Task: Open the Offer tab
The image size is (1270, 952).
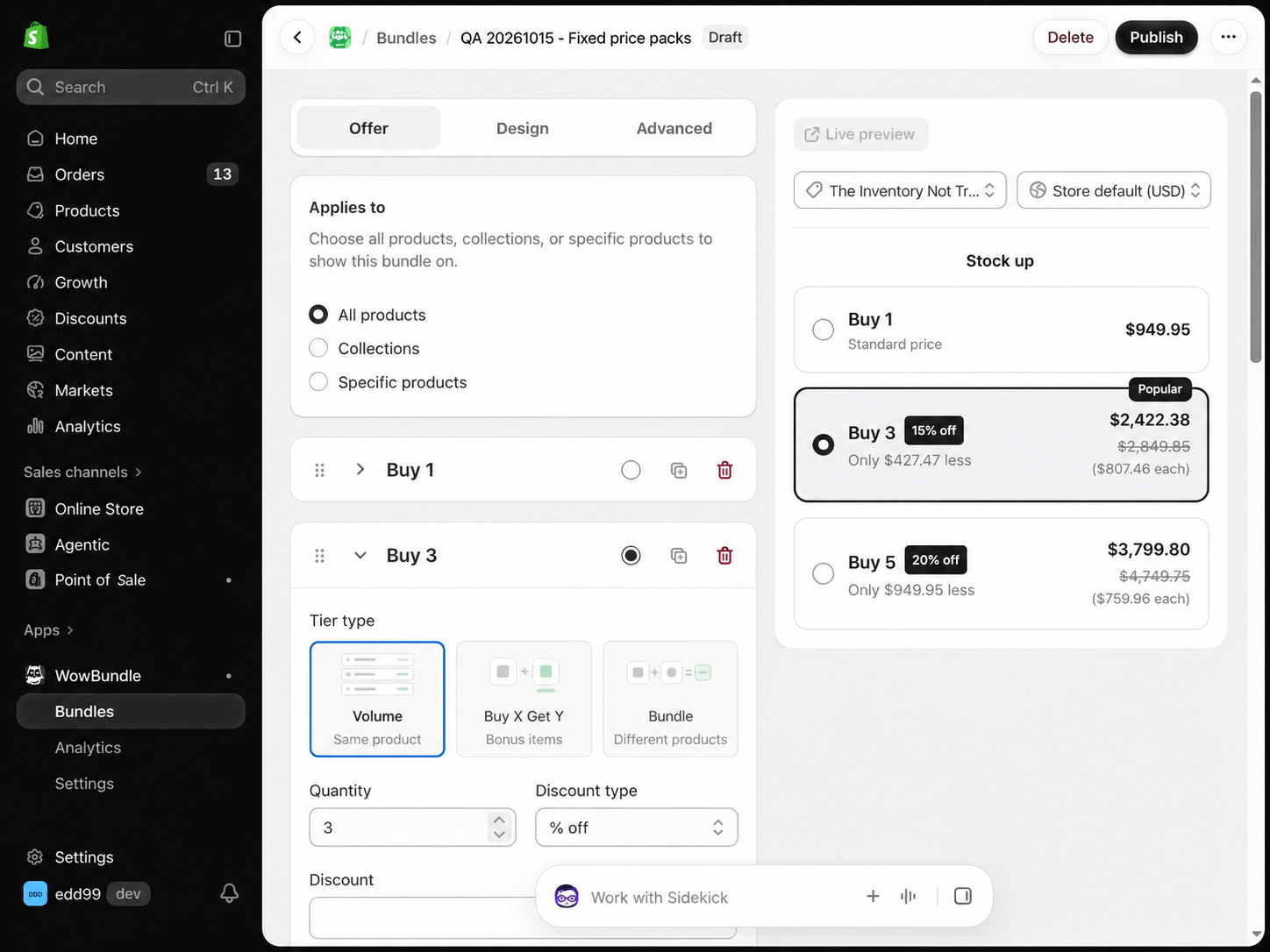Action: 368,128
